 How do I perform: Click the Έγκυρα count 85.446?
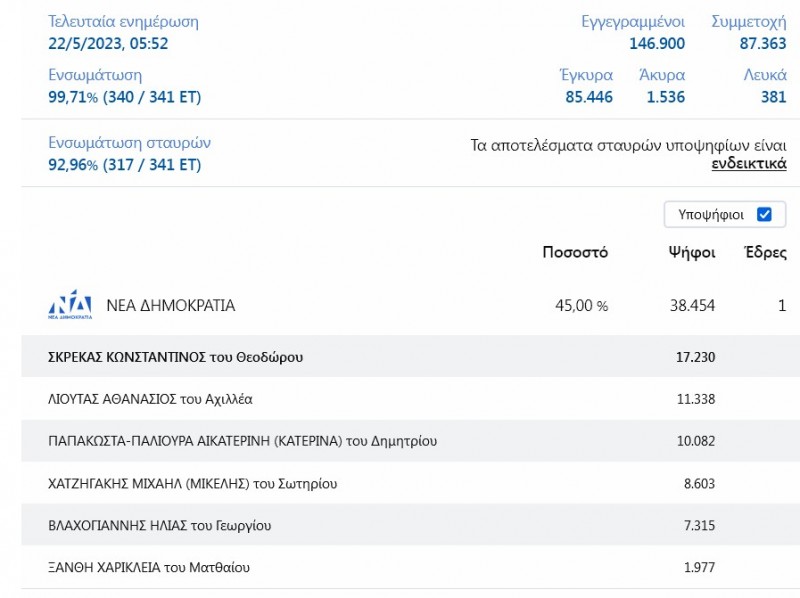tap(589, 97)
